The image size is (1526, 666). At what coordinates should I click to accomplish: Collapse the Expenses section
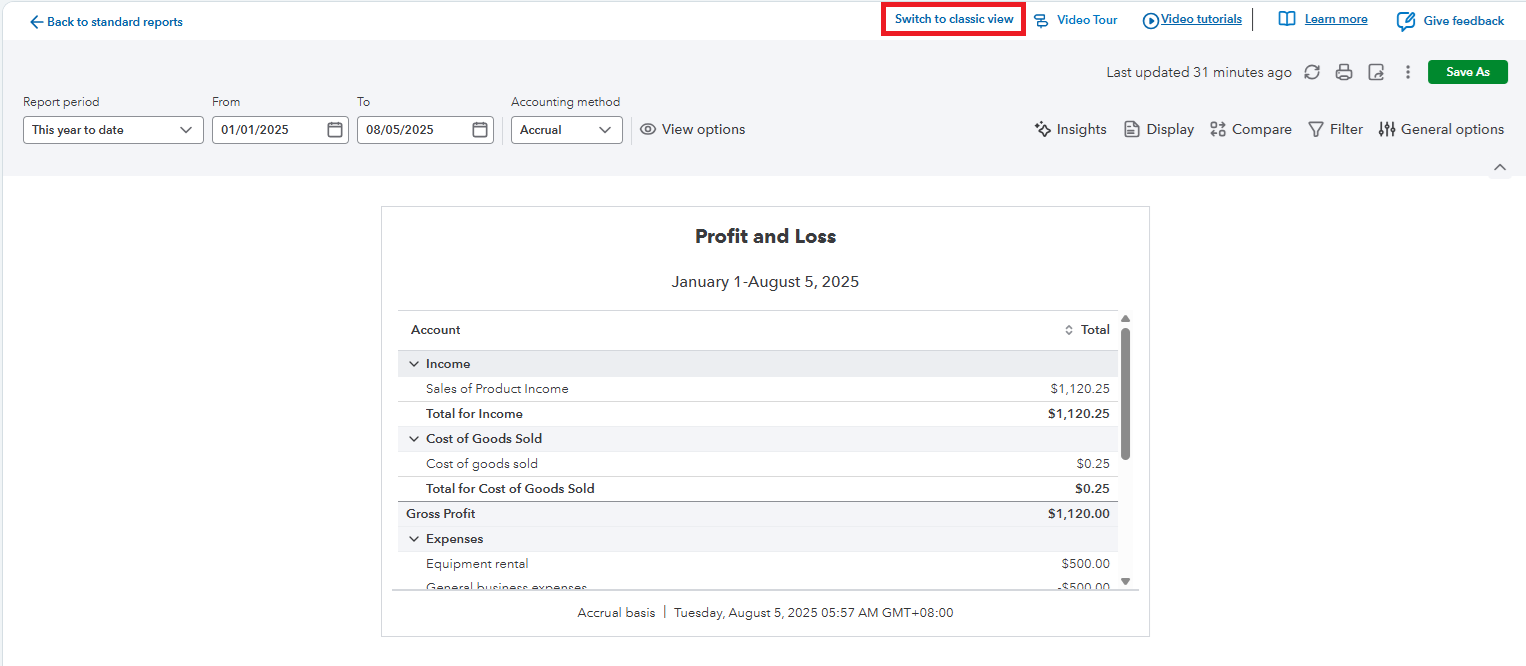pyautogui.click(x=414, y=539)
